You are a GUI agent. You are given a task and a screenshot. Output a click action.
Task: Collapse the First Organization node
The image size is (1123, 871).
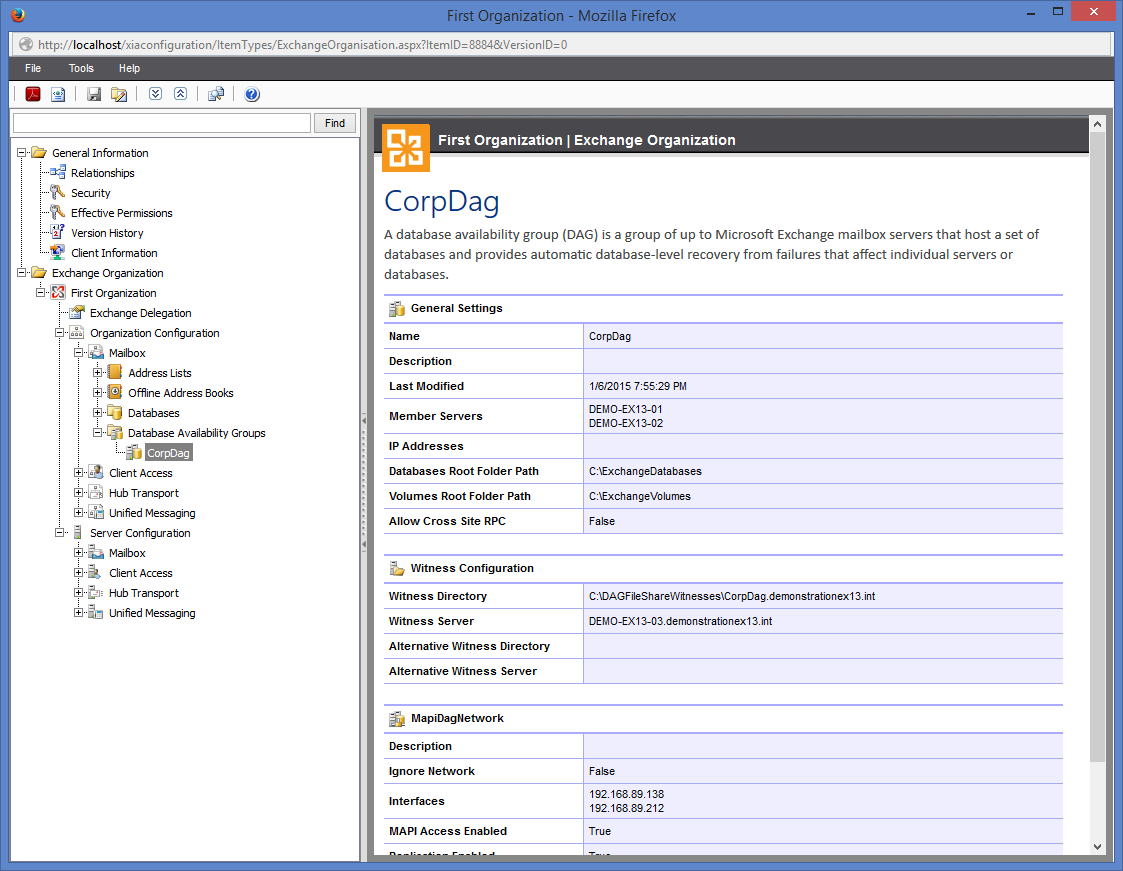click(x=41, y=293)
